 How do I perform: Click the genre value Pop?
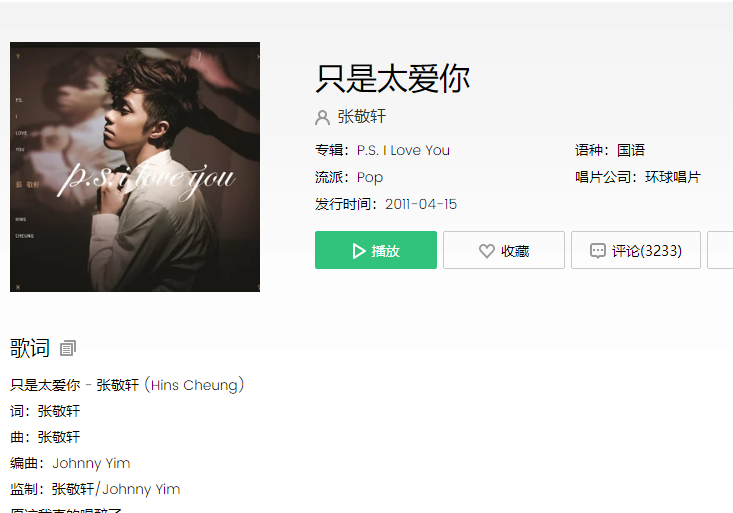[x=370, y=177]
